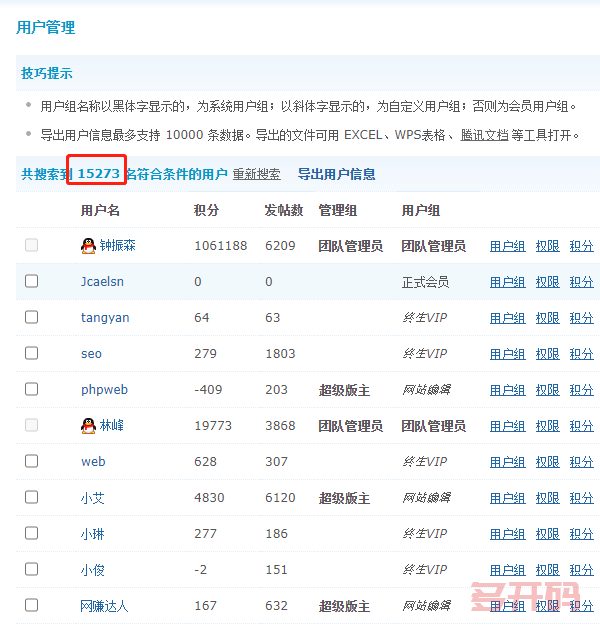600x631 pixels.
Task: Click the 发帖数 column header
Action: [283, 211]
